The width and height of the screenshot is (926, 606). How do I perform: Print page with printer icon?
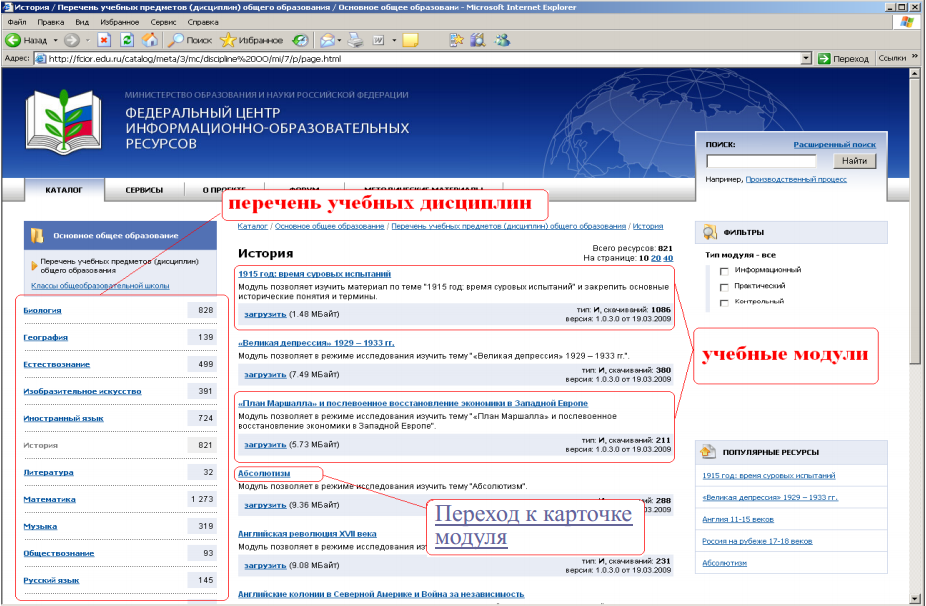[x=356, y=40]
